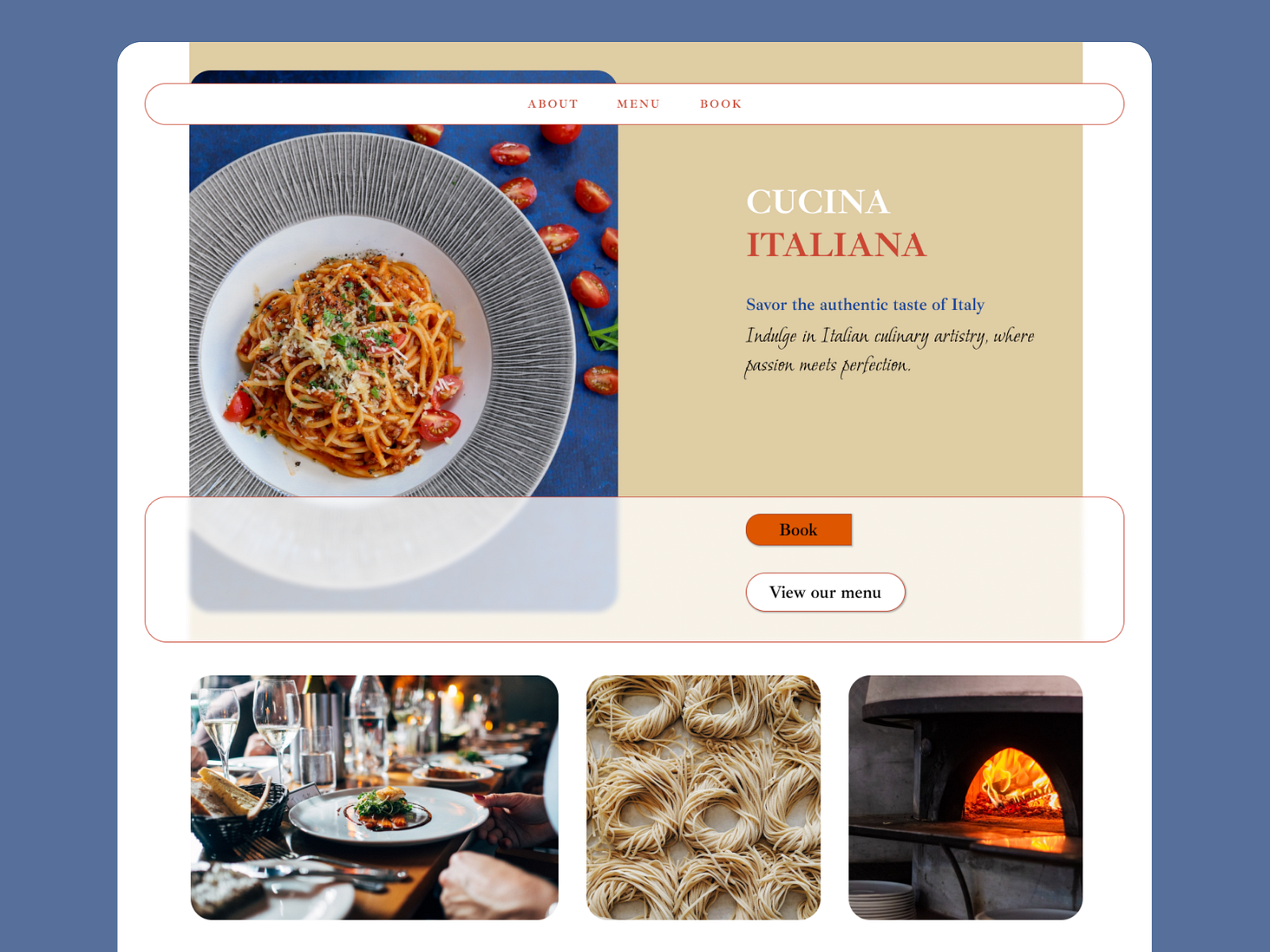The image size is (1270, 952).
Task: Click the wine glasses in dining photo
Action: 250,726
